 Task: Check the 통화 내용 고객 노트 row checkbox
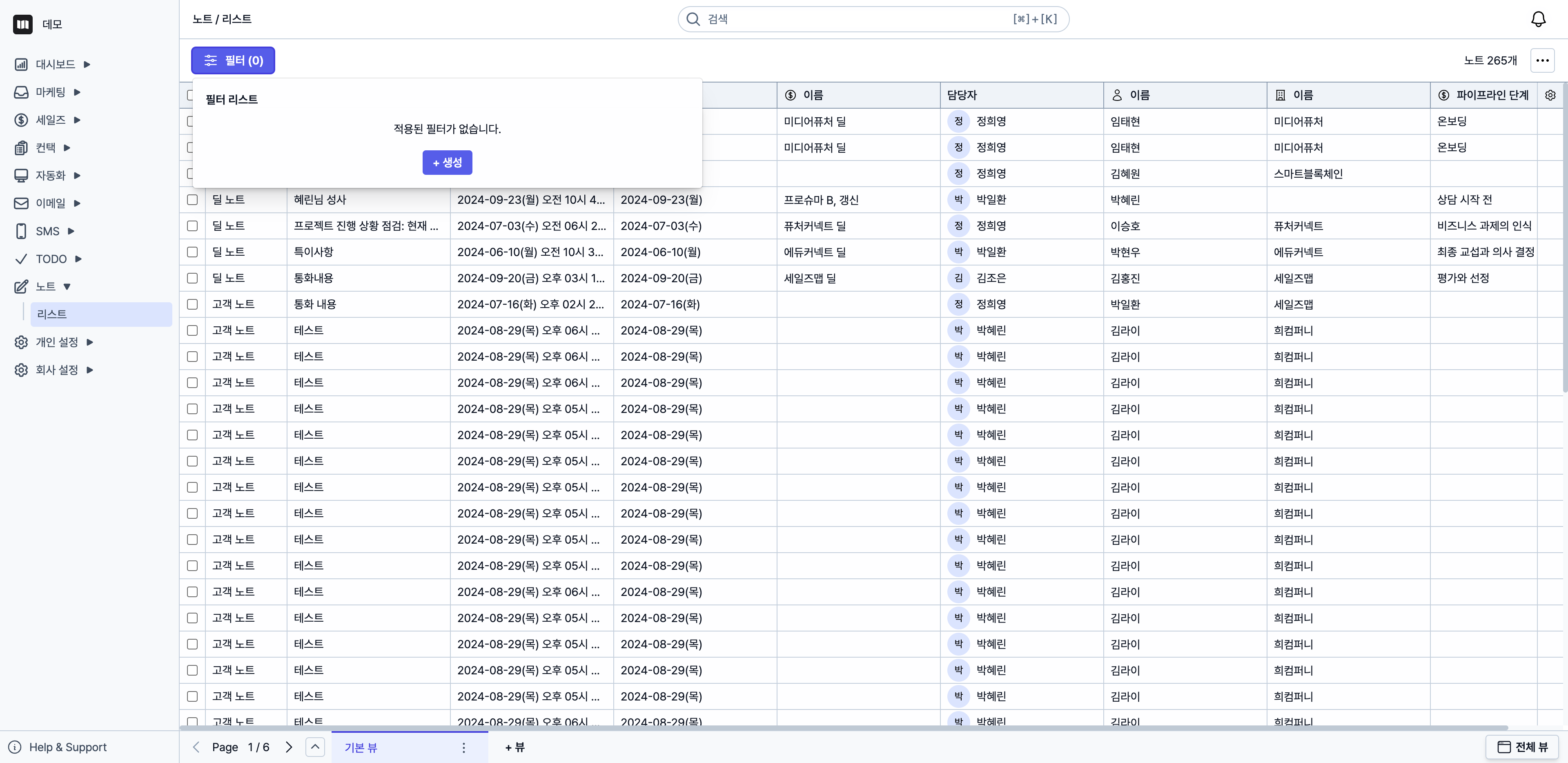point(192,304)
